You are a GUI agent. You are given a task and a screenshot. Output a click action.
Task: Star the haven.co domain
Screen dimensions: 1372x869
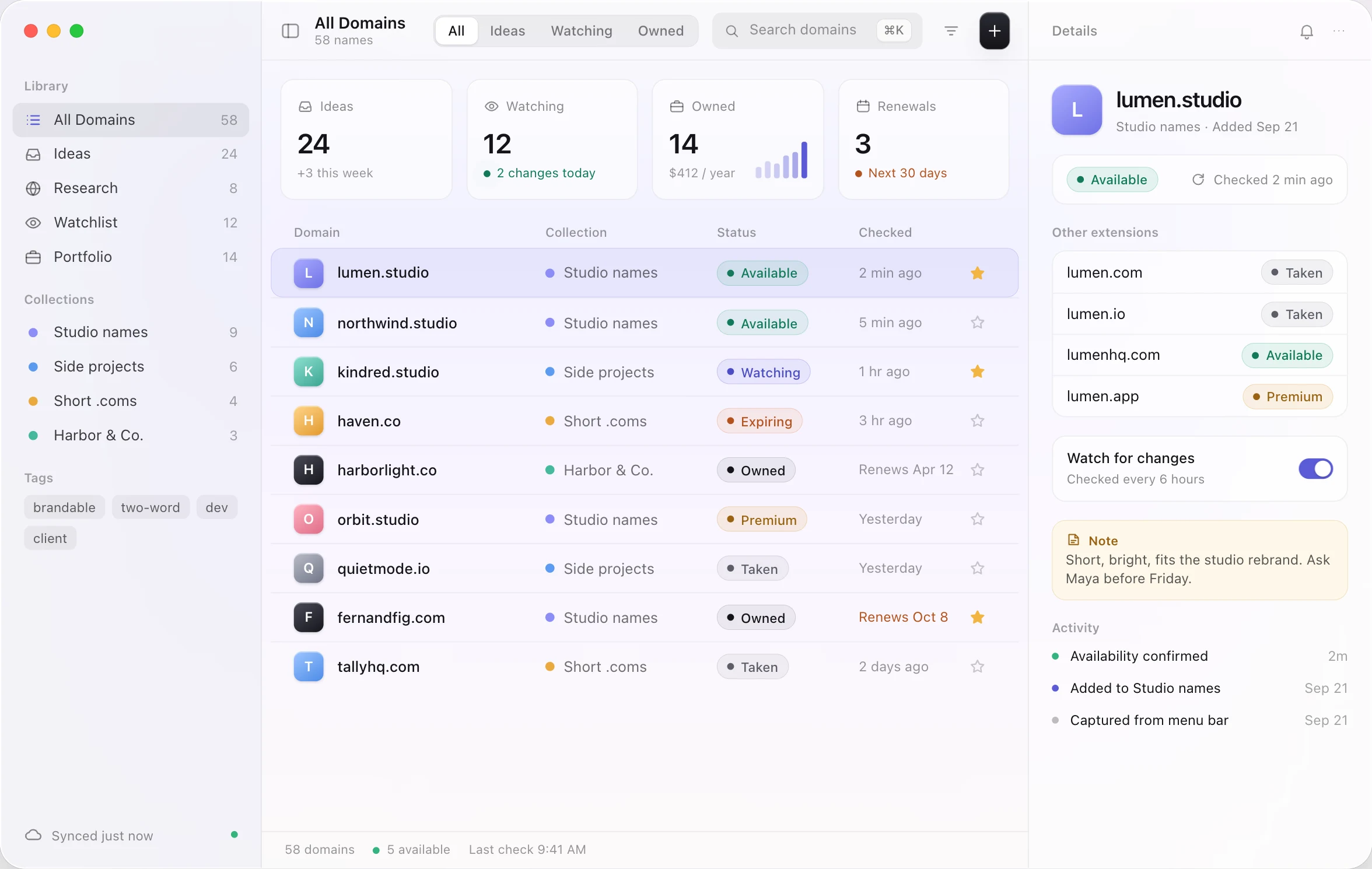(x=978, y=421)
